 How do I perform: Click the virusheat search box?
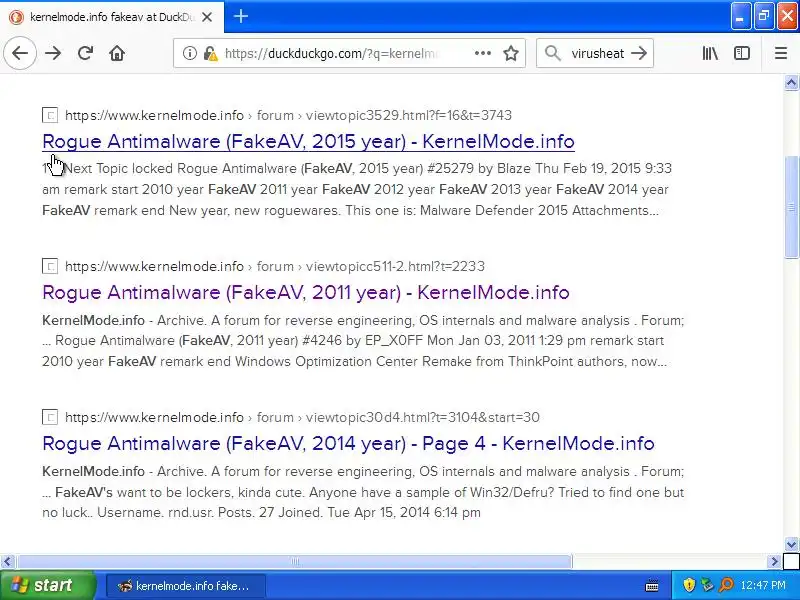(597, 53)
